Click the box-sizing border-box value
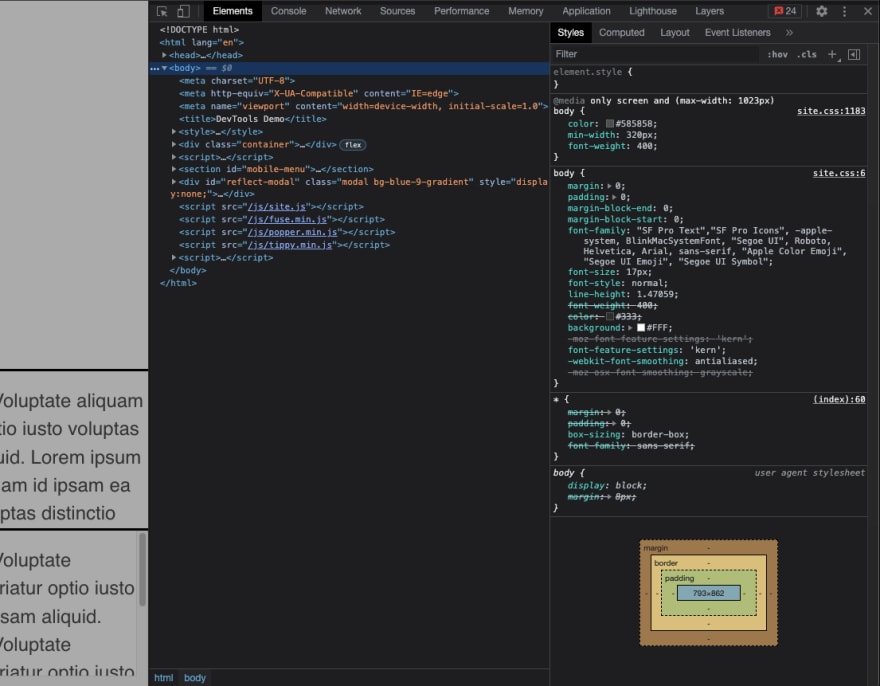880x686 pixels. 659,435
